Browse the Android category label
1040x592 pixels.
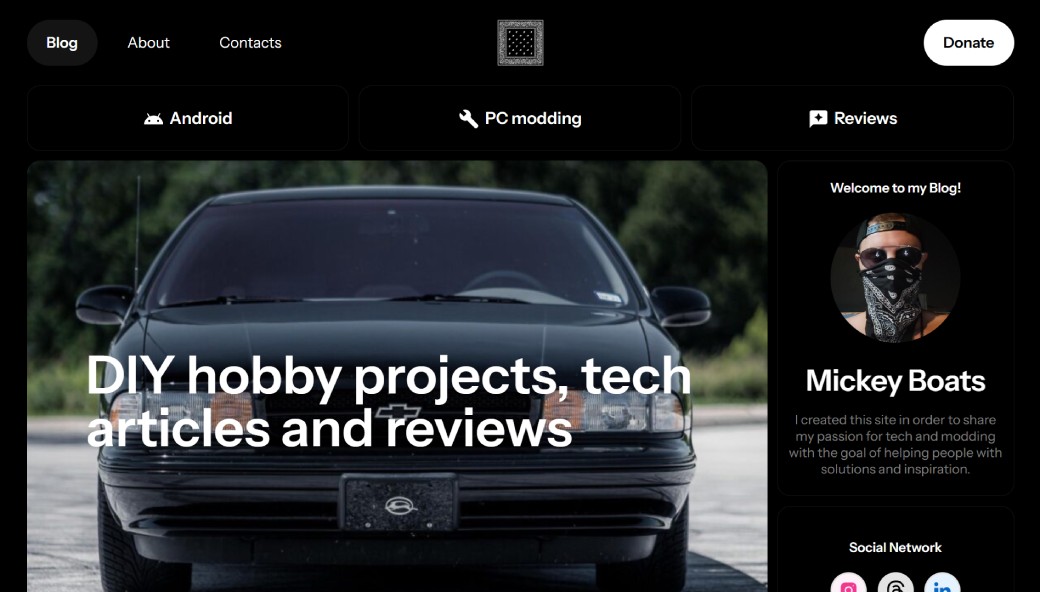[x=201, y=119]
